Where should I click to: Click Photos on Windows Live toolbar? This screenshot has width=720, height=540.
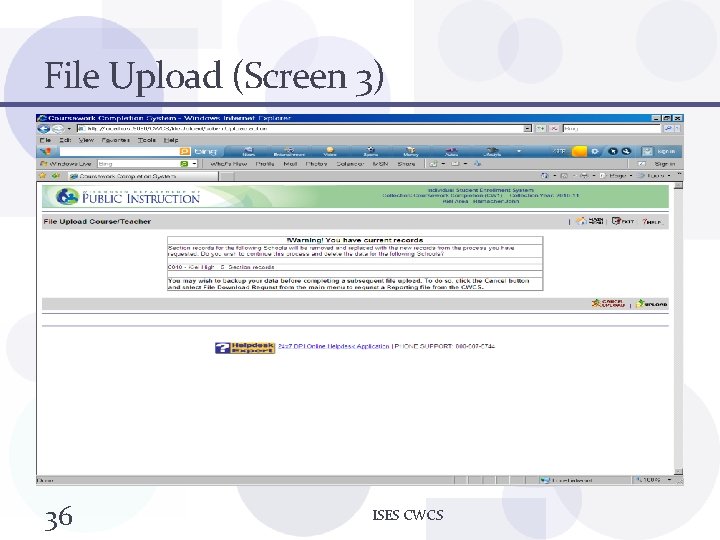pos(316,163)
